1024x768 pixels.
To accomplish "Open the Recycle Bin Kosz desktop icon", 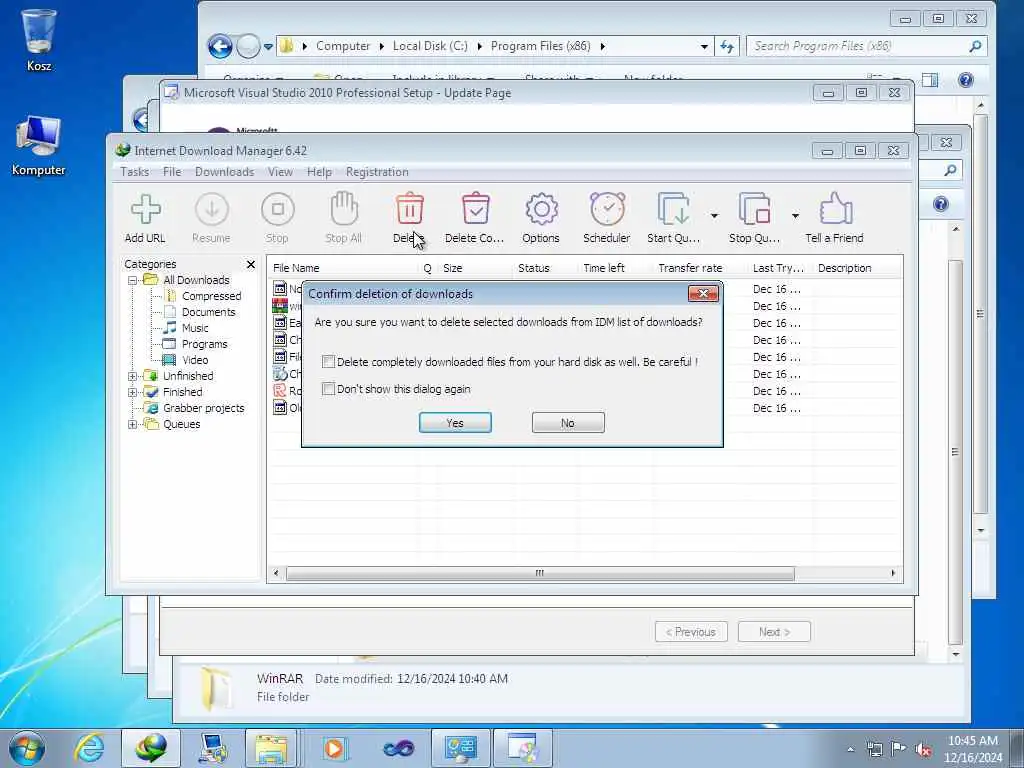I will point(39,39).
